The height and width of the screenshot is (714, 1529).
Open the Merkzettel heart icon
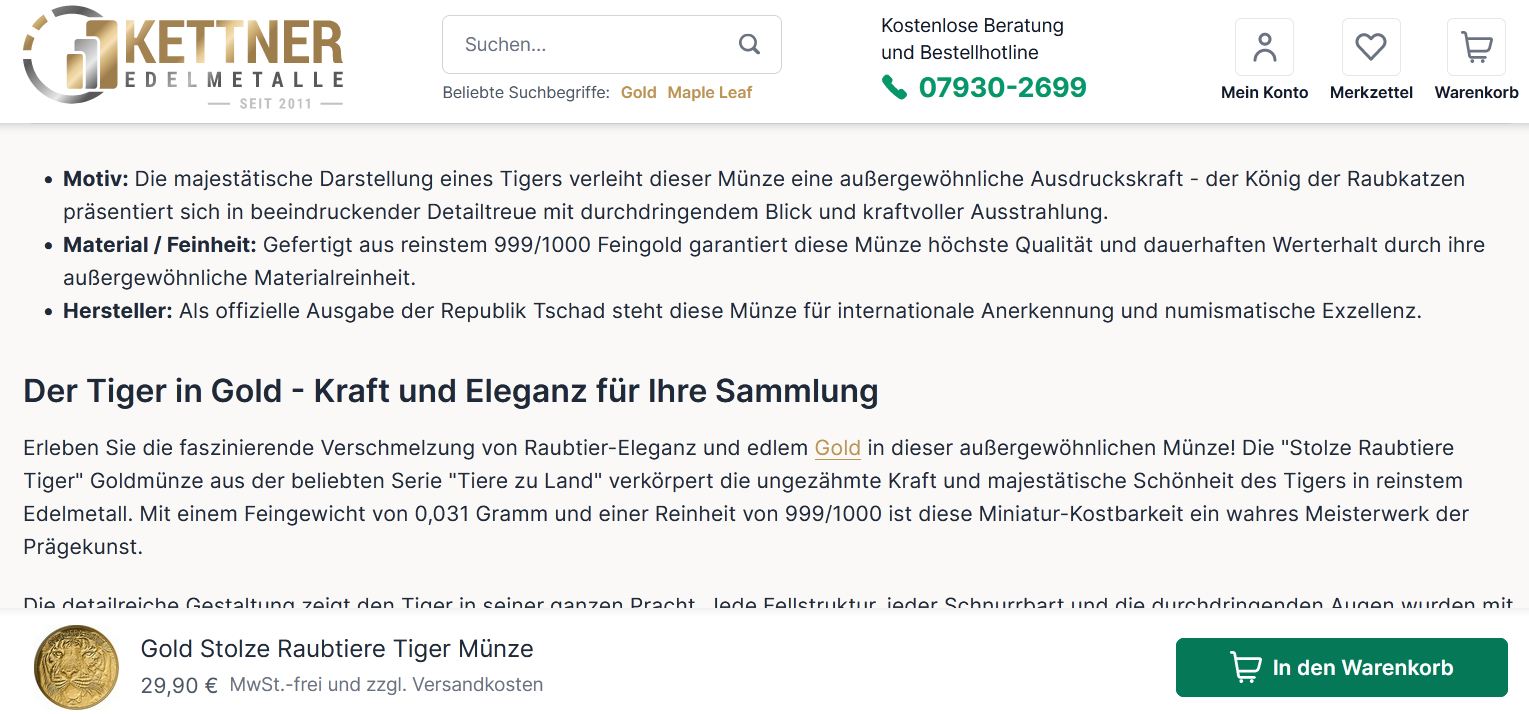pos(1370,47)
